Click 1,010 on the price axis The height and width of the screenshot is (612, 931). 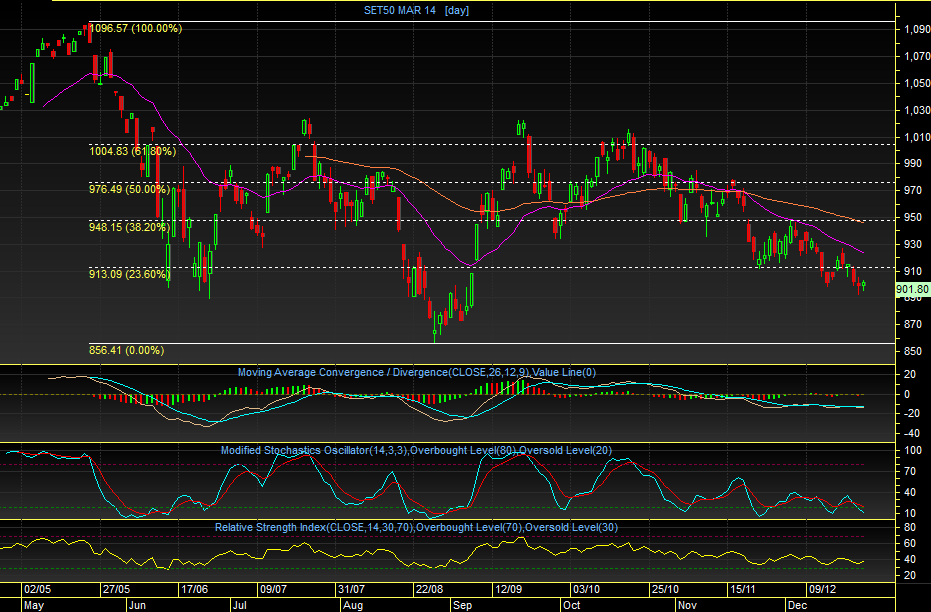[x=917, y=137]
